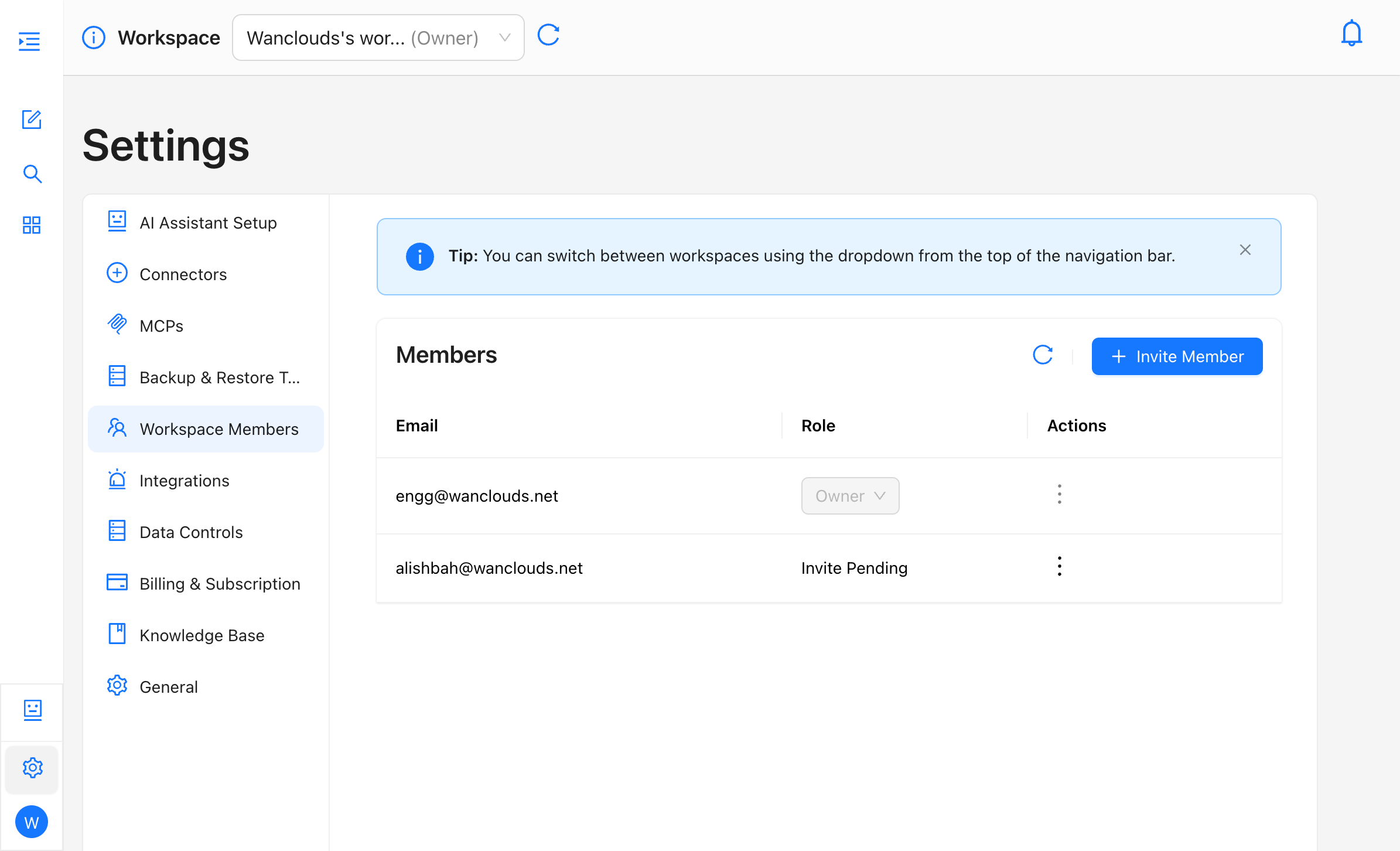Click the Invite Member button

tap(1177, 356)
